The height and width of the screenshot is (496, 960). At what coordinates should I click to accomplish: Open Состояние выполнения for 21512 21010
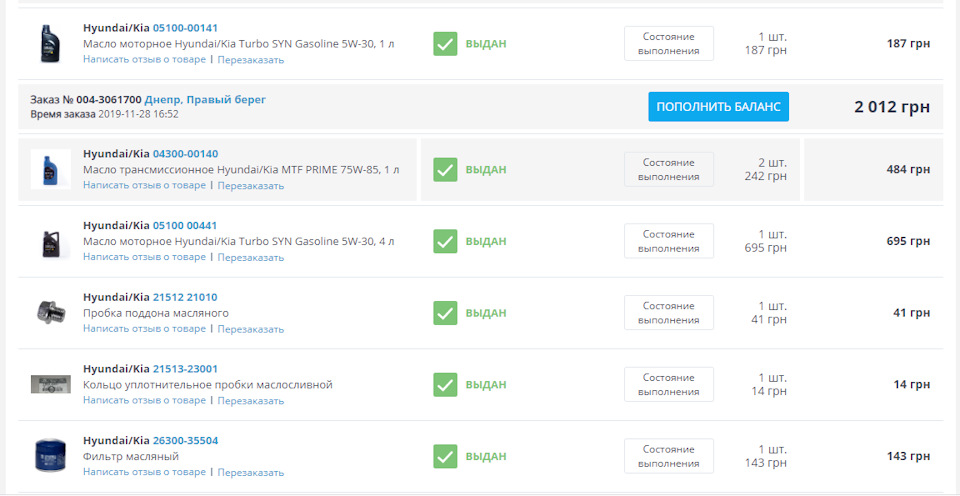[x=669, y=312]
